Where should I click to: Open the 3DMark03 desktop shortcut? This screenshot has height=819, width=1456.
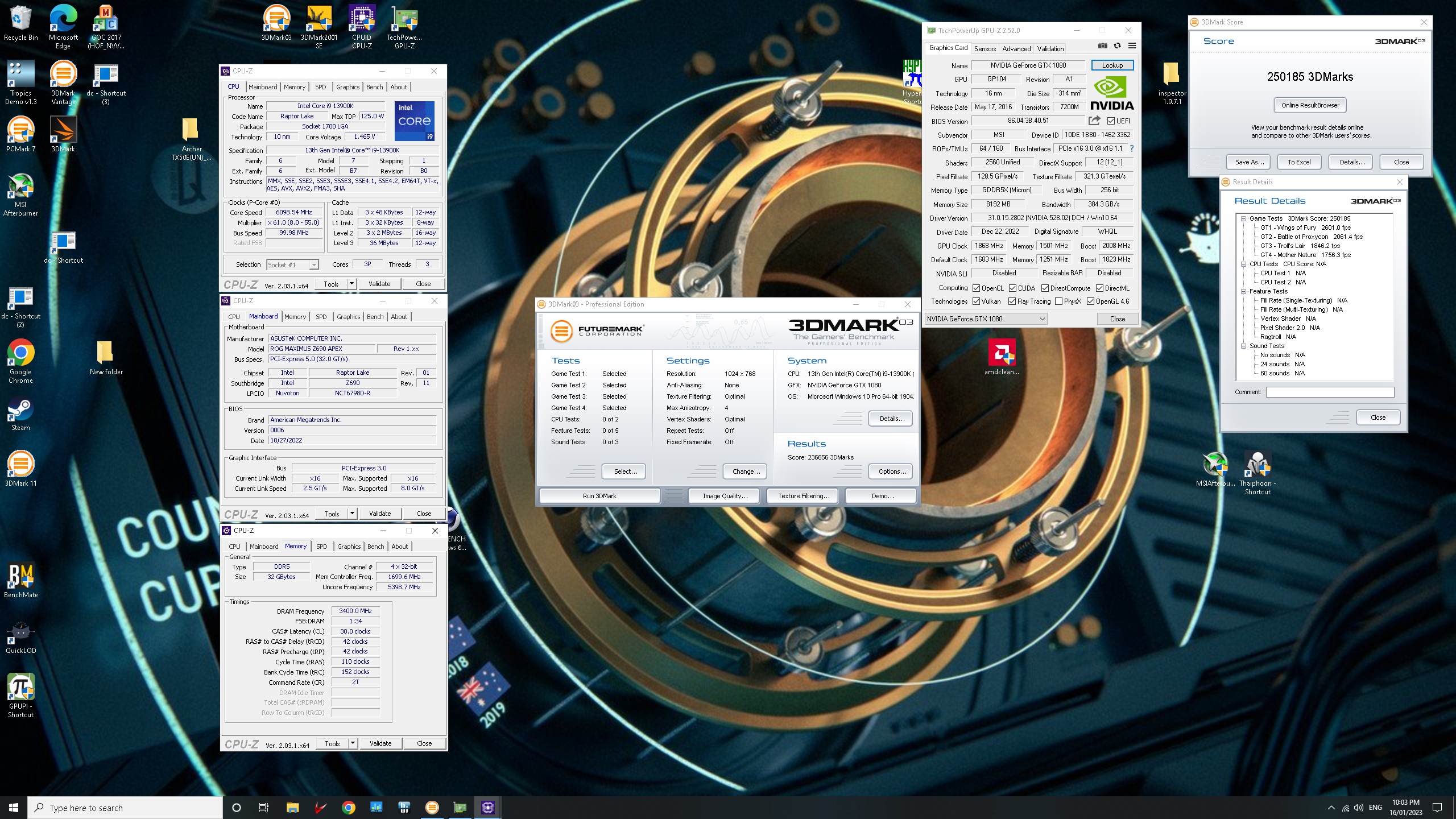(x=276, y=24)
